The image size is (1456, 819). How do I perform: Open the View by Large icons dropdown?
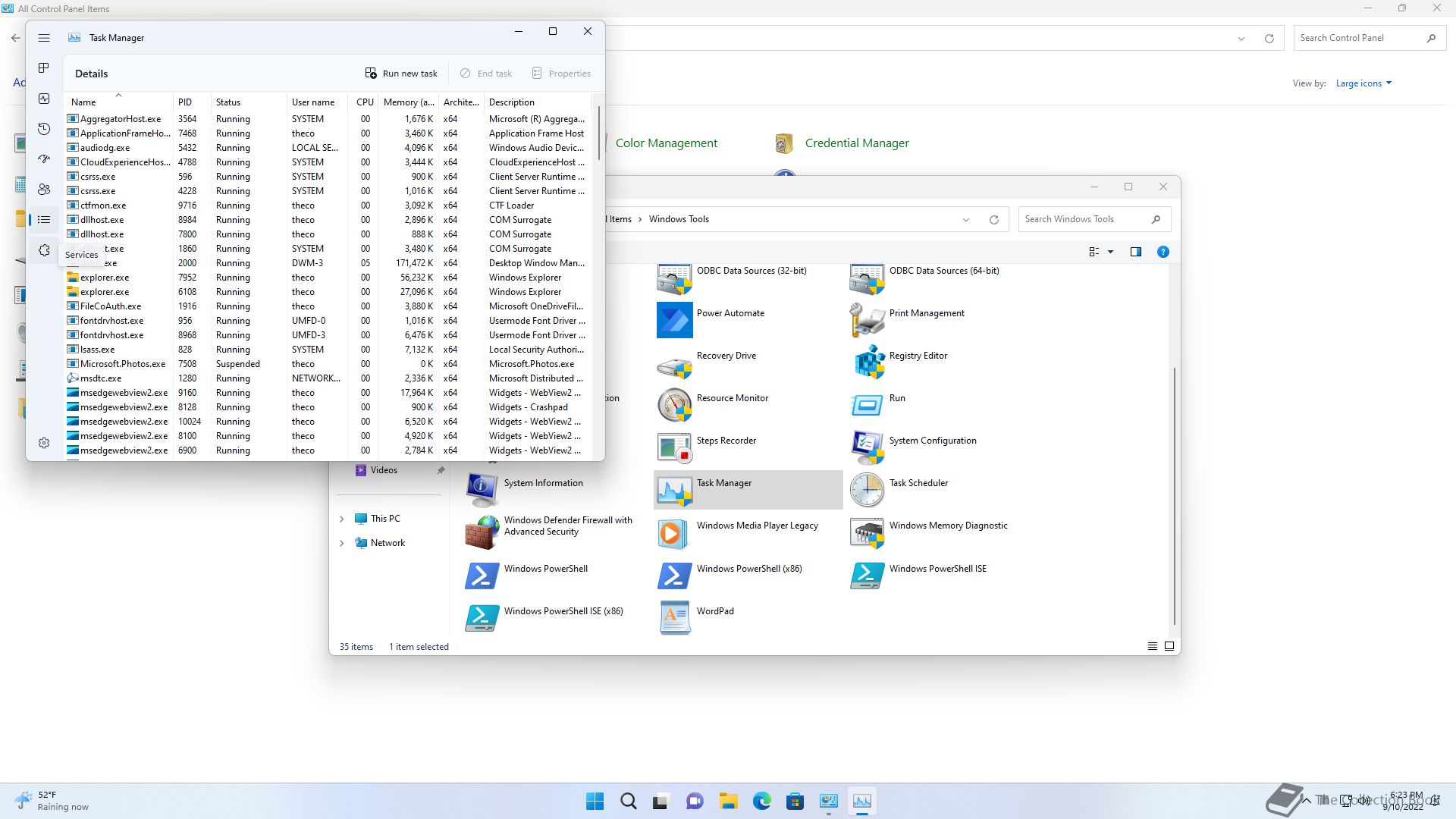[x=1363, y=83]
